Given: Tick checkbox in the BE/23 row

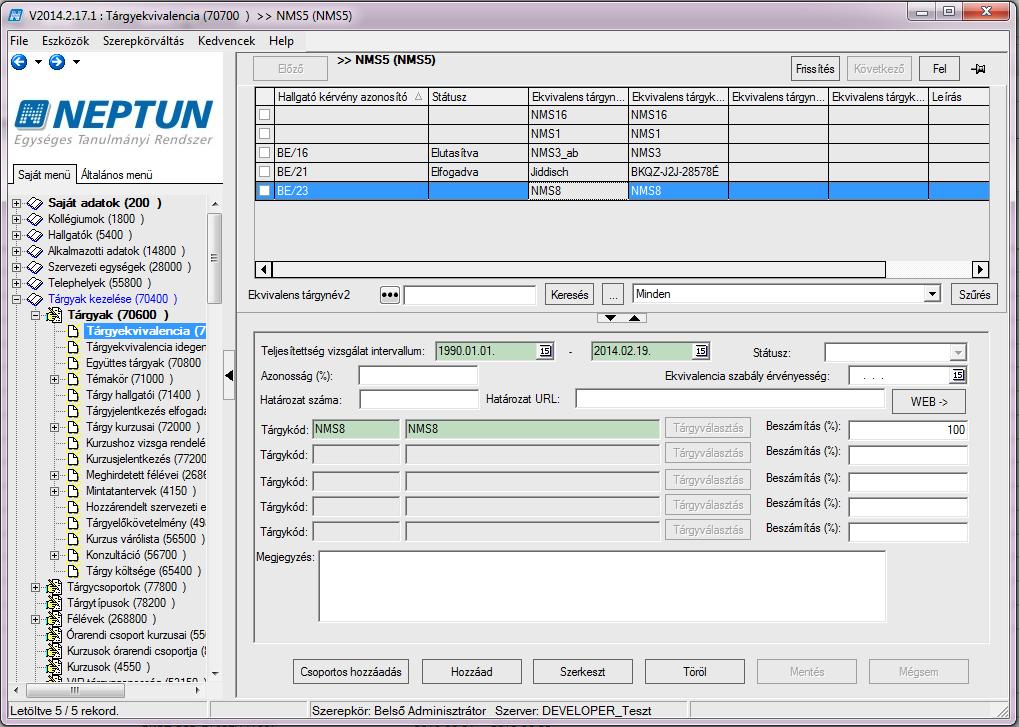Looking at the screenshot, I should (x=264, y=190).
